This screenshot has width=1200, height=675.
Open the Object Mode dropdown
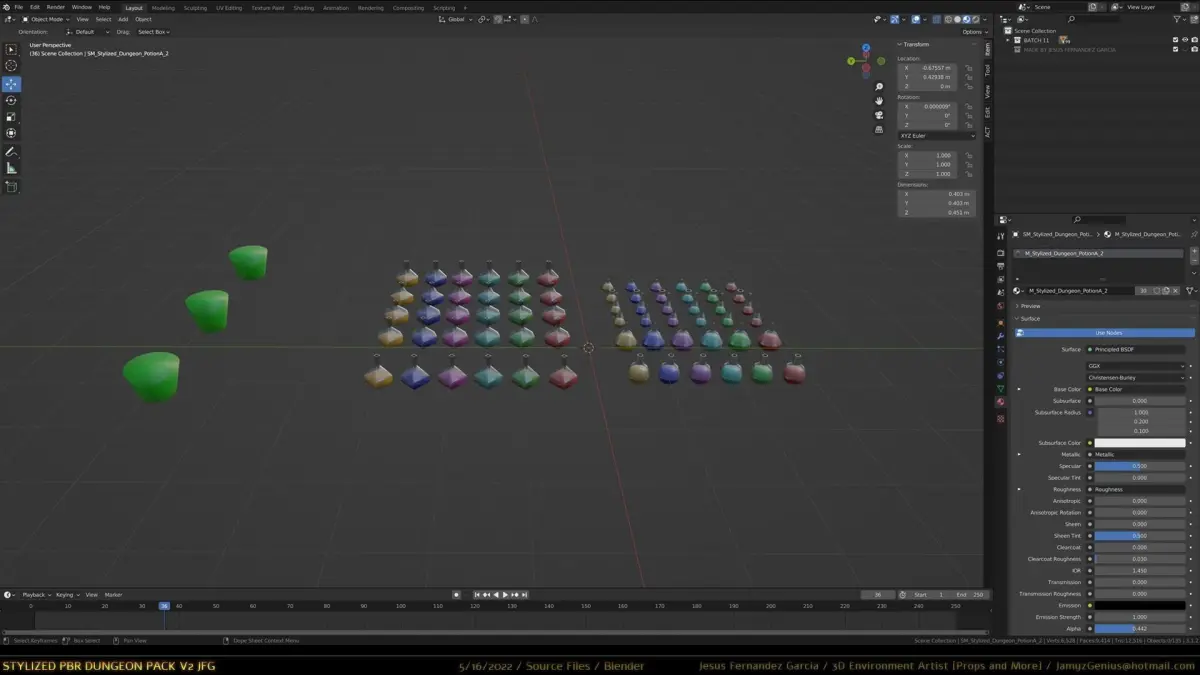[x=45, y=19]
